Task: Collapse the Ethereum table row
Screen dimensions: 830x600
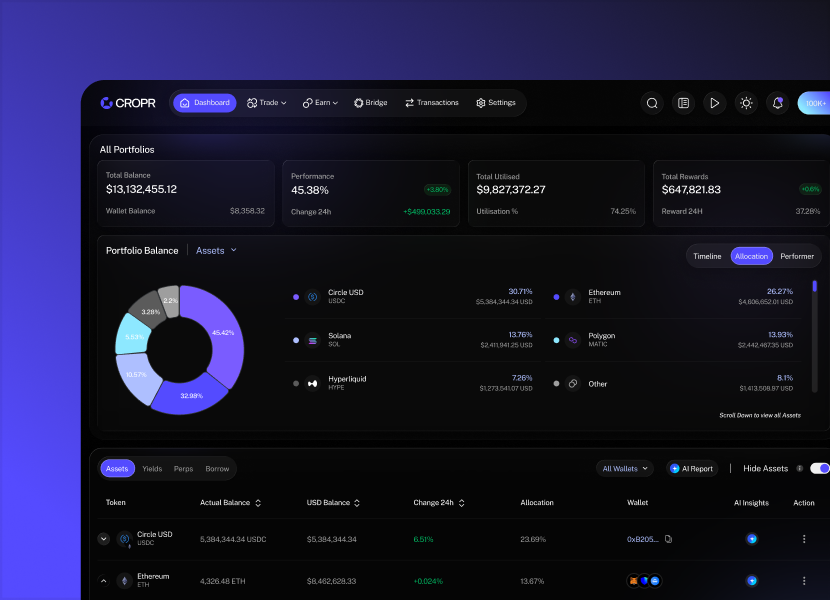Action: click(104, 581)
